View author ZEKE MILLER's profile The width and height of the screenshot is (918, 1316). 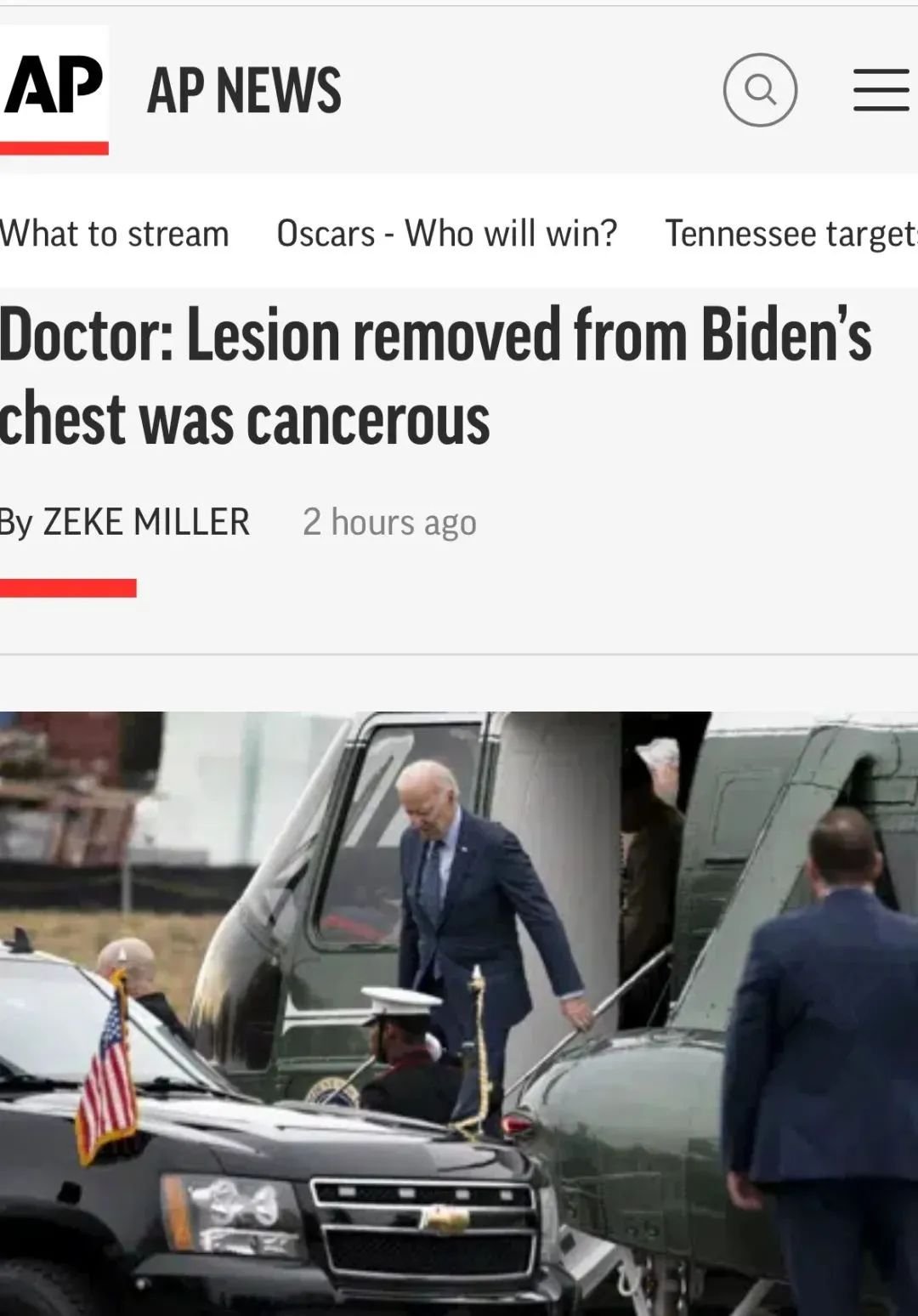point(146,521)
